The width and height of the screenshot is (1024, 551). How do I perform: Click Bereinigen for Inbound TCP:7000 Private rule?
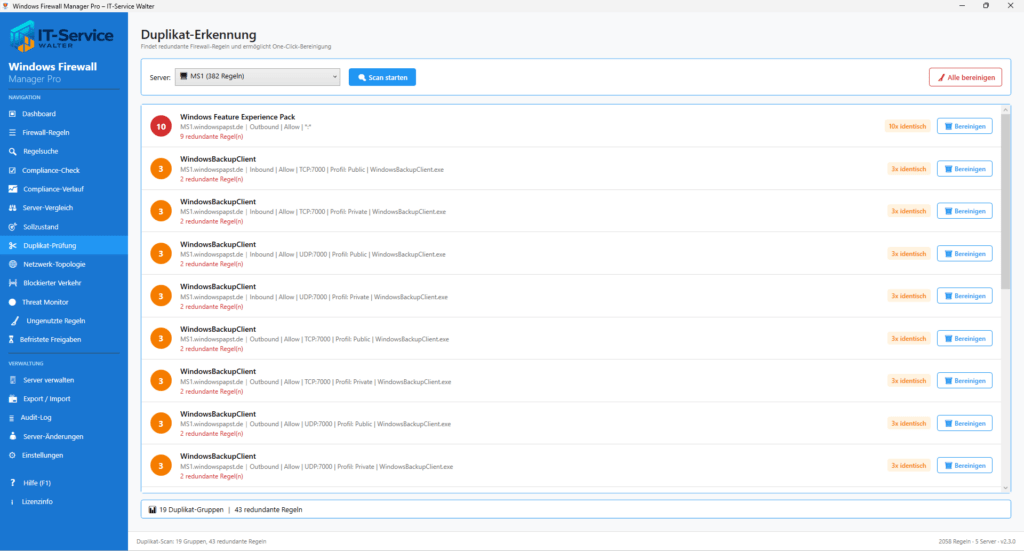[x=965, y=212]
